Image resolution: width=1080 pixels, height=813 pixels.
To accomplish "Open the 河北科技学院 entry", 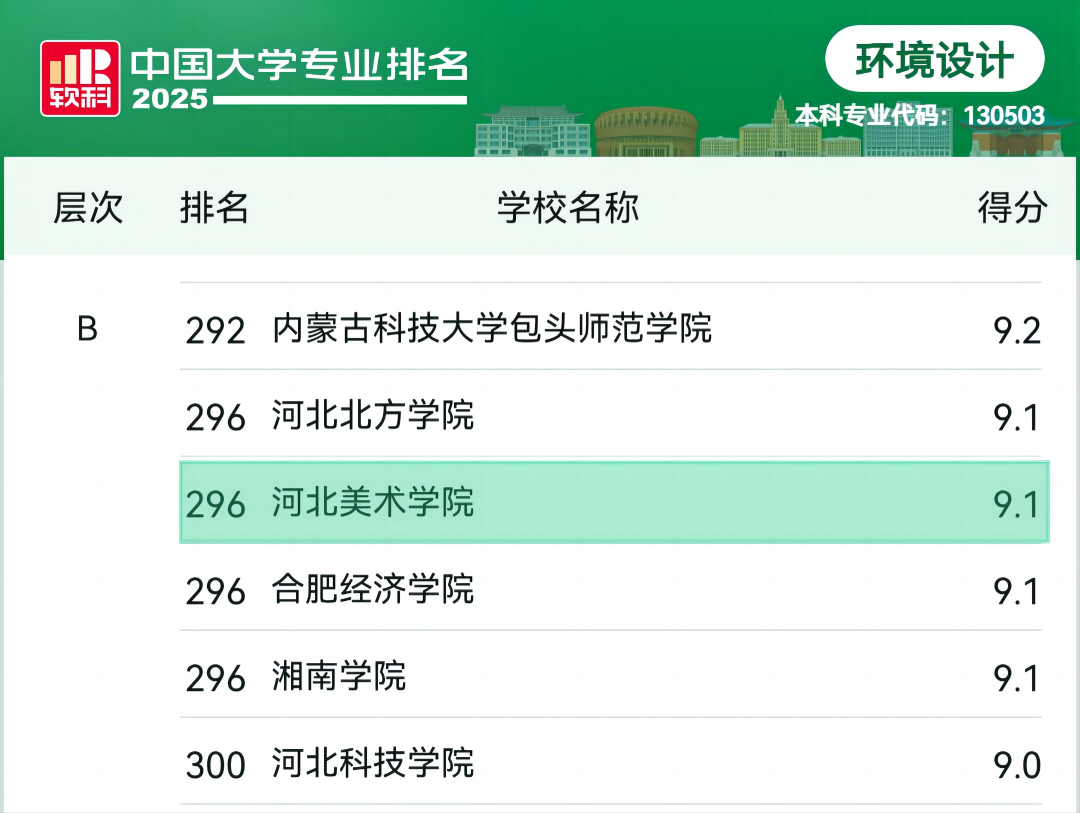I will 373,764.
